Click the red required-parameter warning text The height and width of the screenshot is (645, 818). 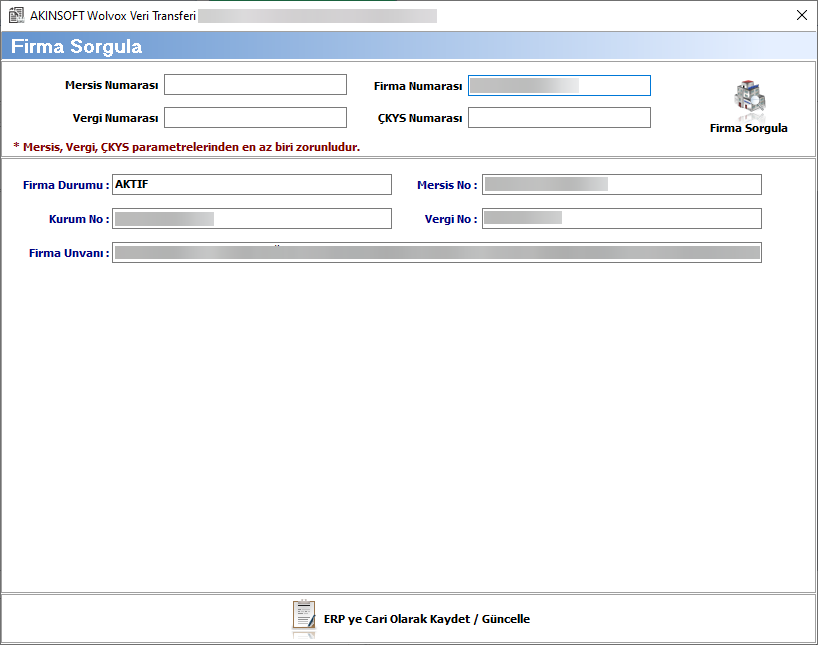click(187, 147)
